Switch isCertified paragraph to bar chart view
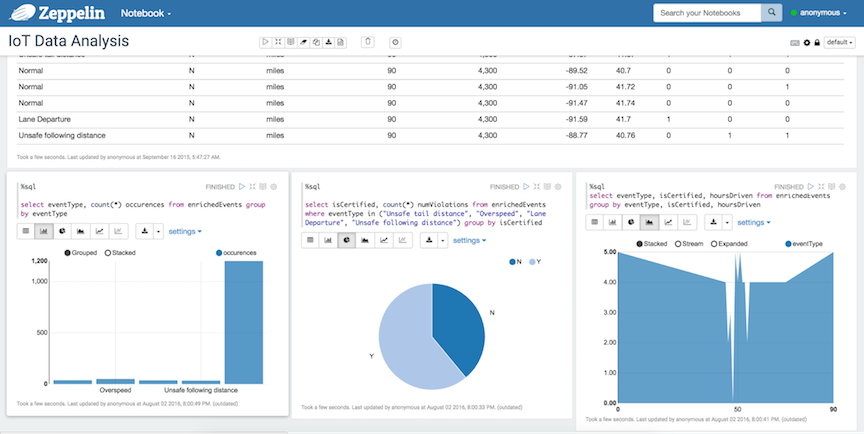The image size is (864, 434). 330,240
